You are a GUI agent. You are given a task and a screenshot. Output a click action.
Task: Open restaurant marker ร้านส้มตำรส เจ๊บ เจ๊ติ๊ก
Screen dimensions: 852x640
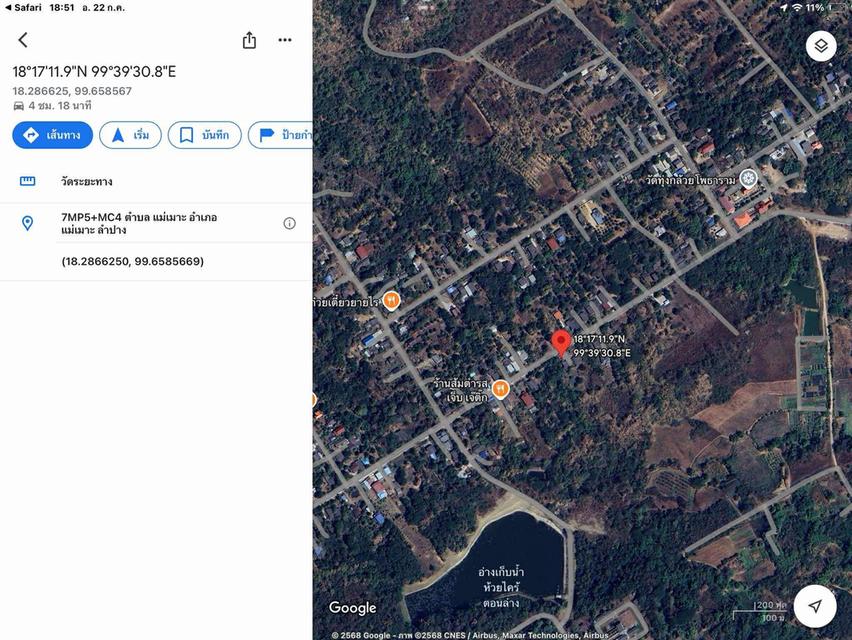[500, 390]
